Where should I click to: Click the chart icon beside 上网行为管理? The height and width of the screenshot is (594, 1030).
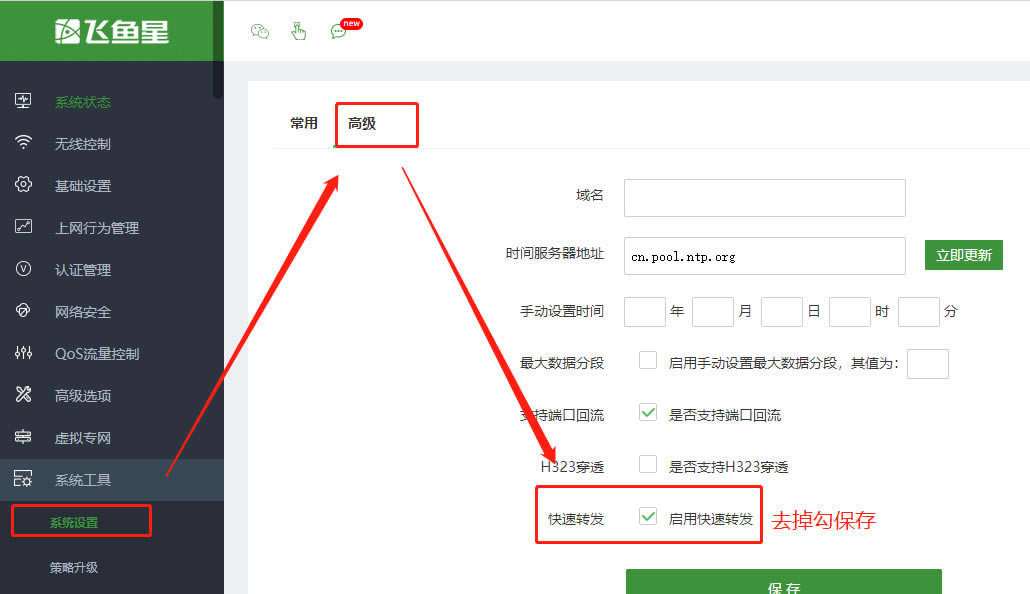click(x=23, y=227)
